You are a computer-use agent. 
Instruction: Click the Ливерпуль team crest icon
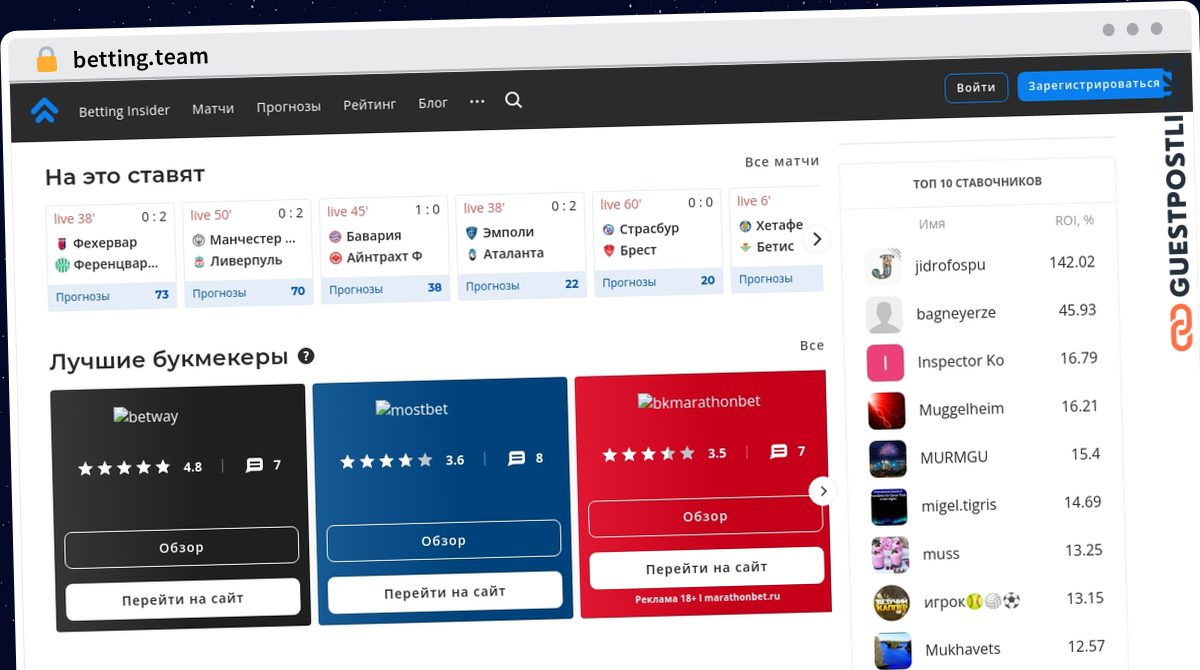point(198,261)
